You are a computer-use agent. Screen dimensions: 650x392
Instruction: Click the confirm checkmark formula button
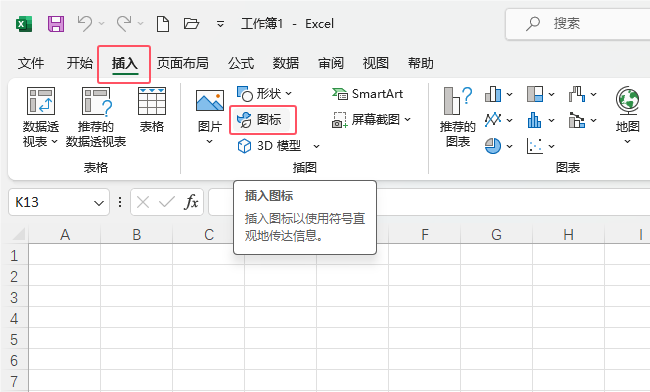coord(167,202)
